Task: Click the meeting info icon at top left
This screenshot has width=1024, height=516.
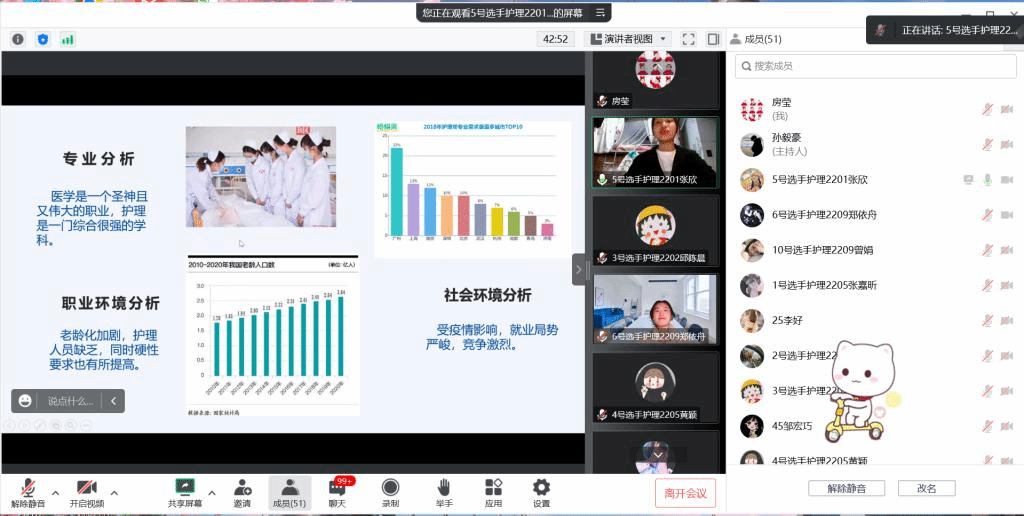Action: [x=18, y=39]
